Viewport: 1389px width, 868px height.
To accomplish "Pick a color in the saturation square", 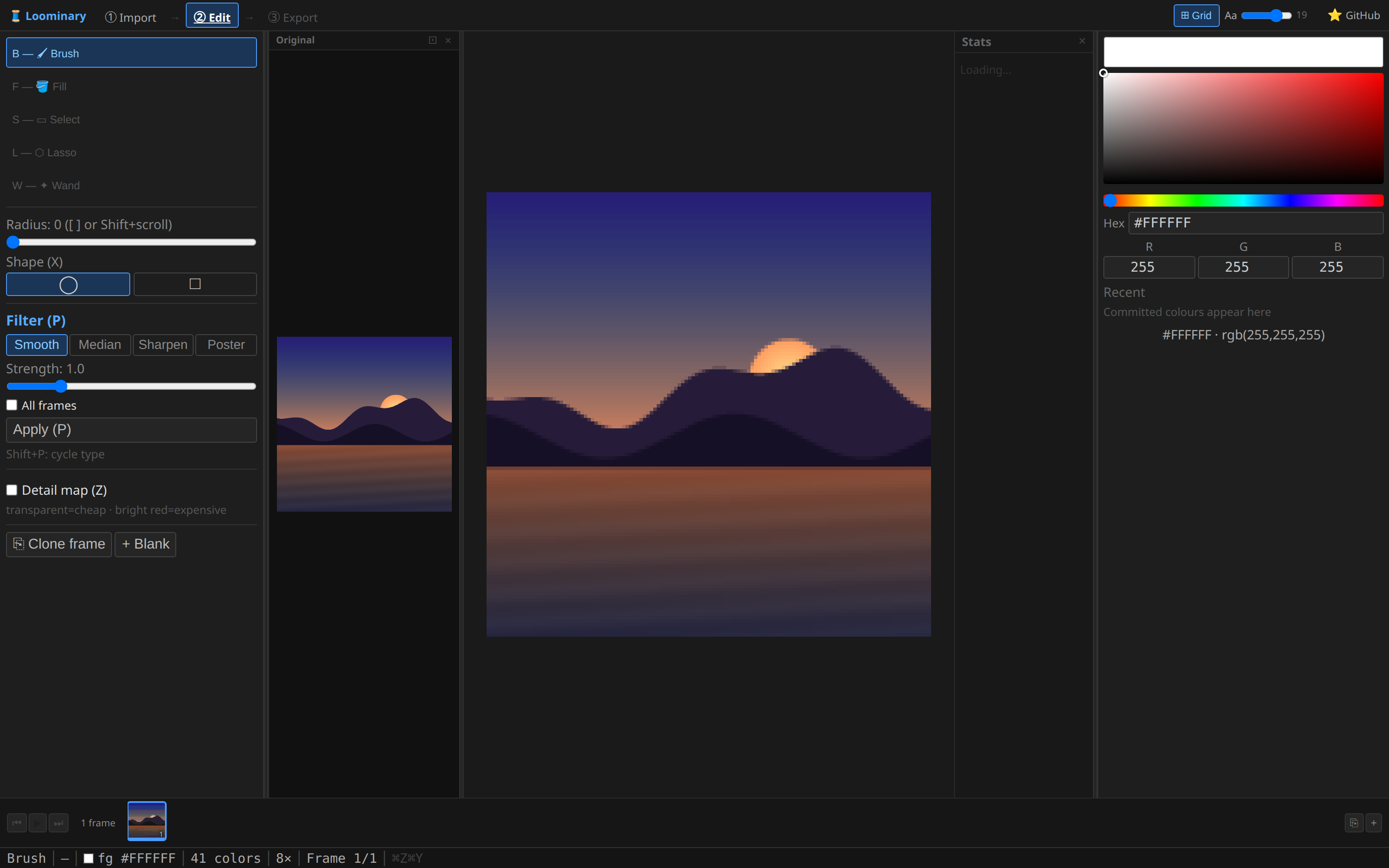I will pos(1243,128).
